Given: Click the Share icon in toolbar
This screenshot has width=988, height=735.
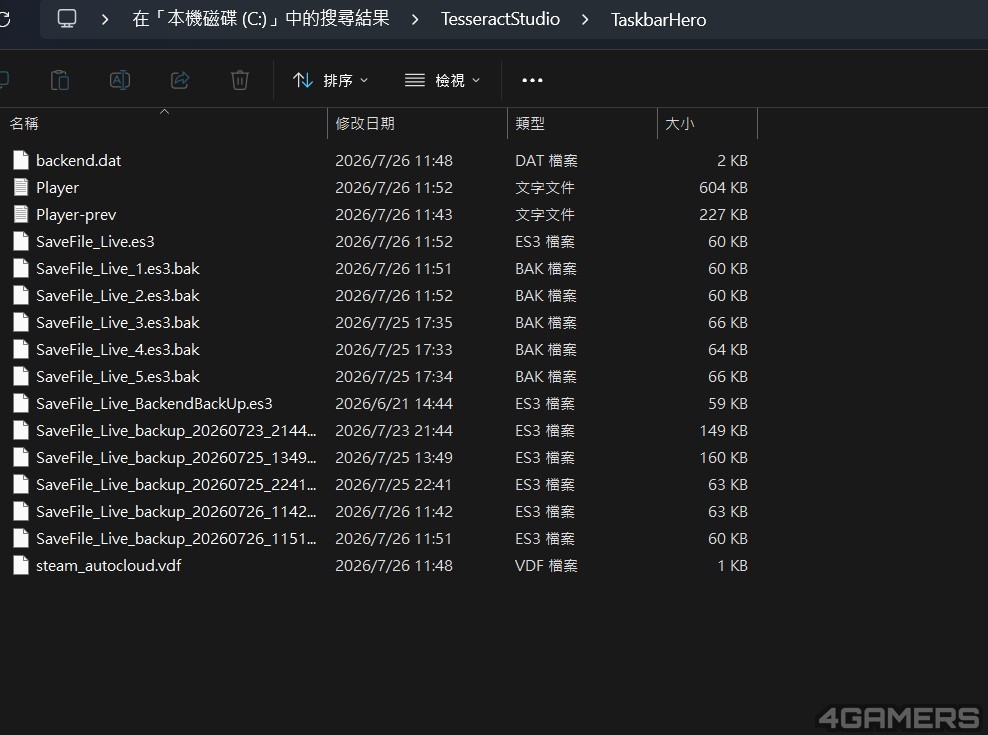Looking at the screenshot, I should click(x=180, y=80).
